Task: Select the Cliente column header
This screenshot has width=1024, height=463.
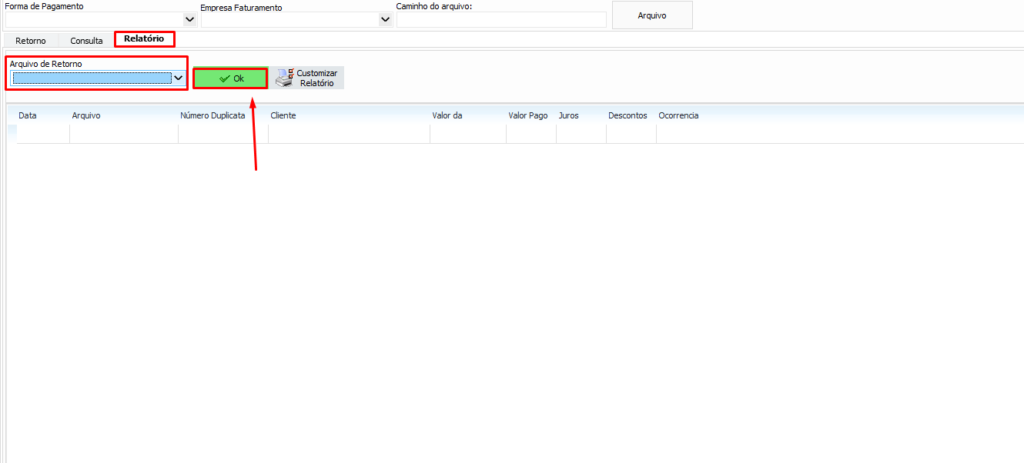Action: pos(283,116)
